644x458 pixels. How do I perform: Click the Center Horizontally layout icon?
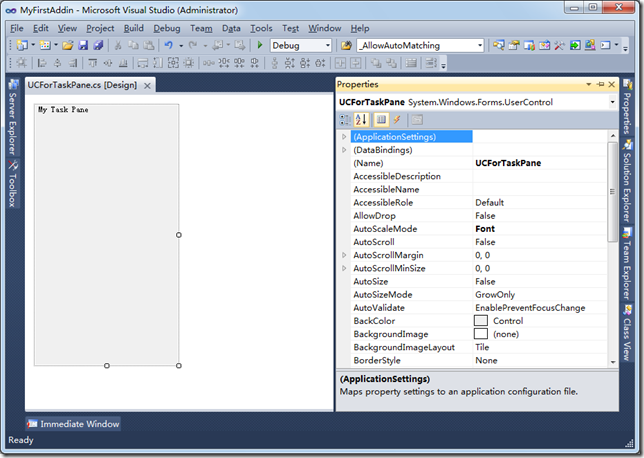340,63
